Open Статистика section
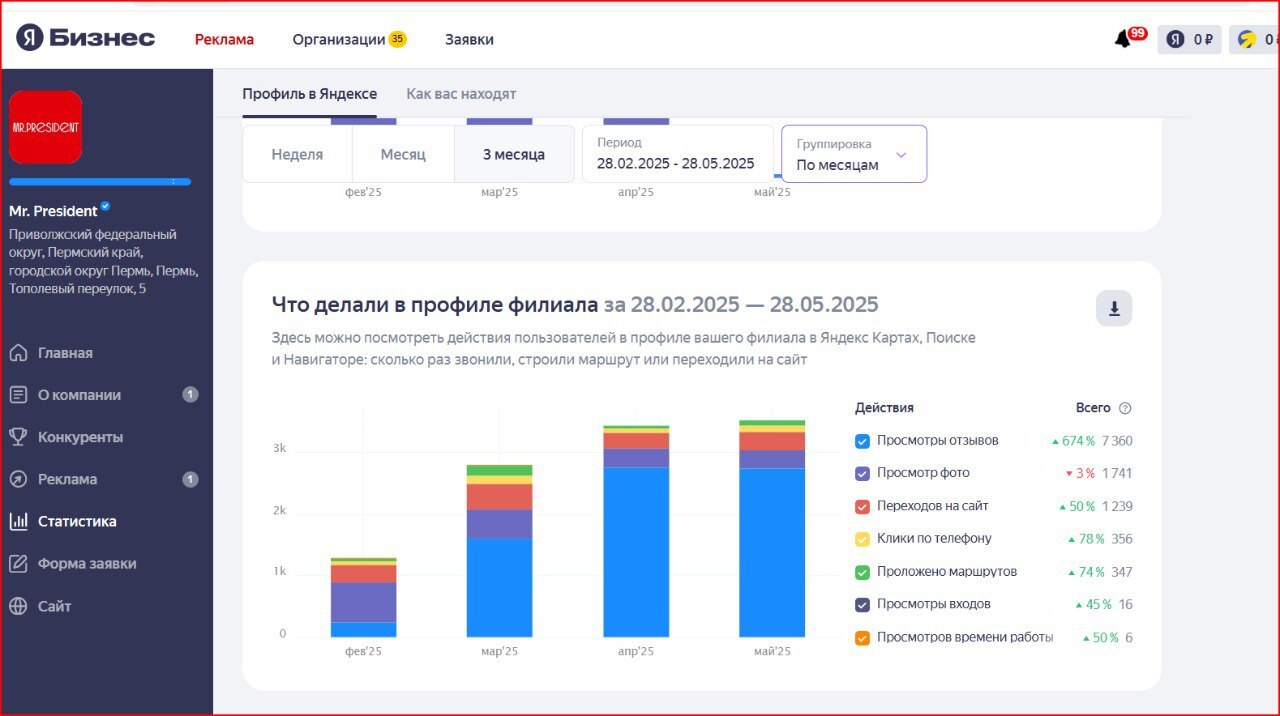The image size is (1280, 716). click(x=77, y=521)
